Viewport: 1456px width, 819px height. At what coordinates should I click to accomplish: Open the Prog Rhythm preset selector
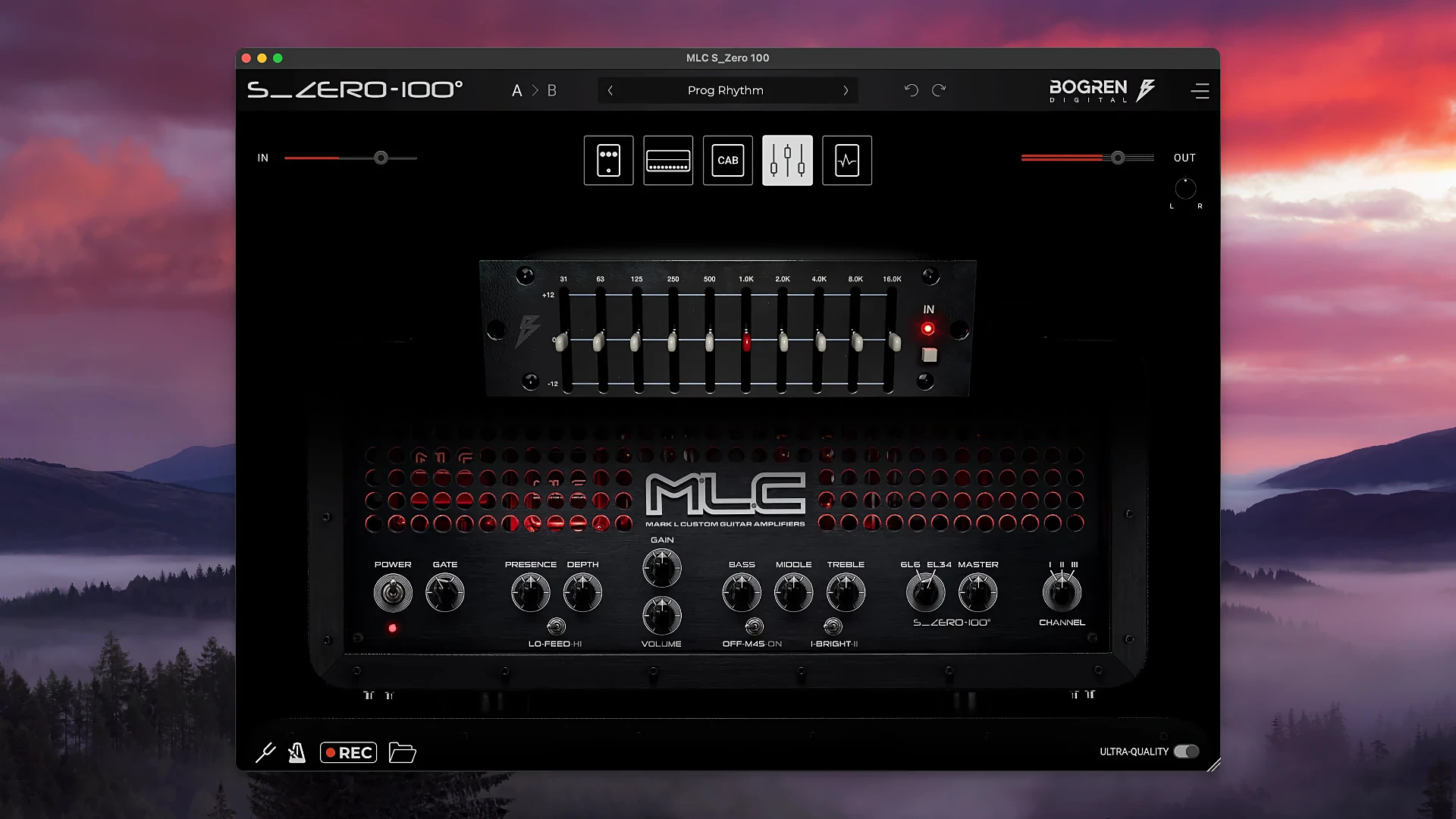726,89
